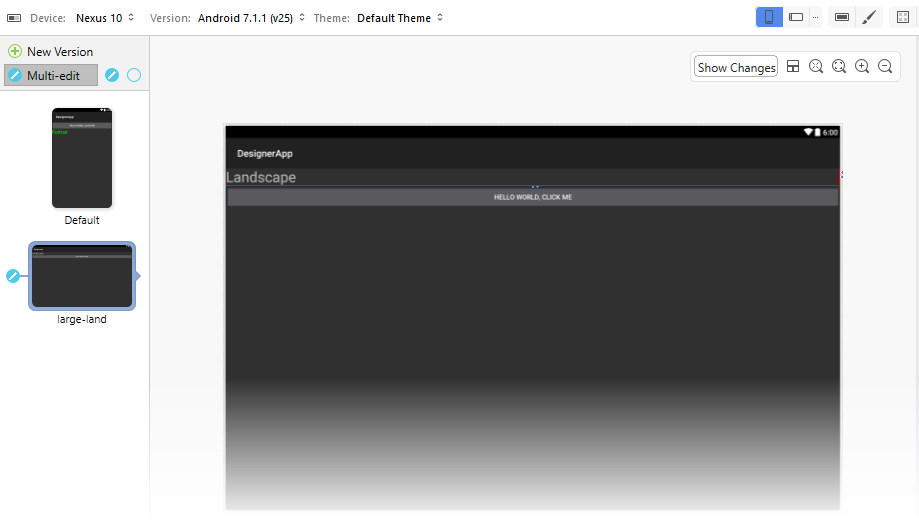The height and width of the screenshot is (527, 919).
Task: Zoom out with the minus magnifier
Action: tap(885, 66)
